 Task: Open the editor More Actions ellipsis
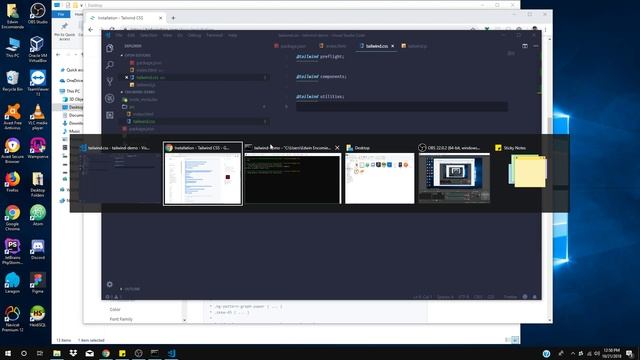tap(536, 46)
